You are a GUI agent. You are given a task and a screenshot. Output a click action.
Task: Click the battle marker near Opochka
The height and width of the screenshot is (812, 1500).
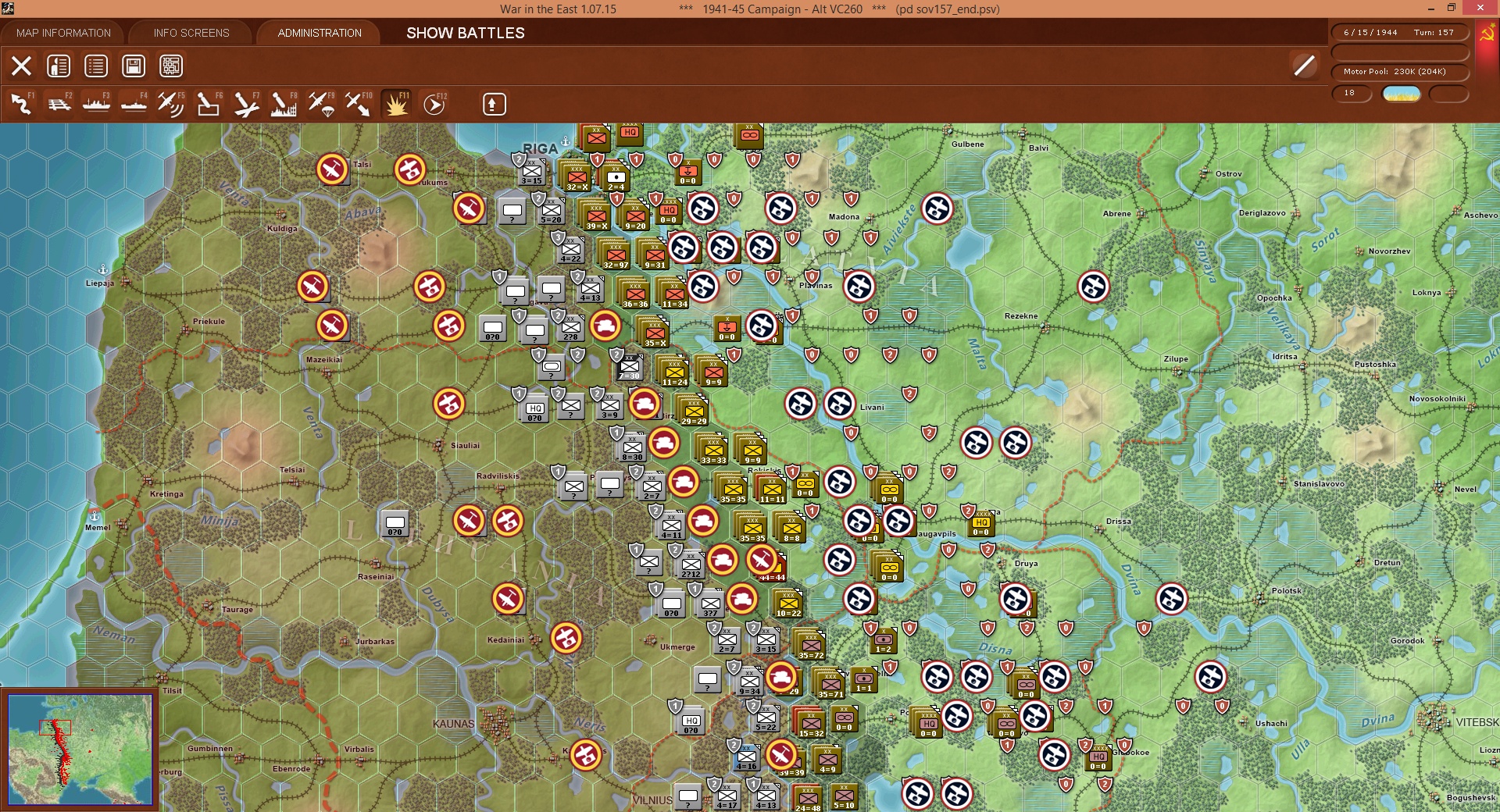[x=1094, y=287]
